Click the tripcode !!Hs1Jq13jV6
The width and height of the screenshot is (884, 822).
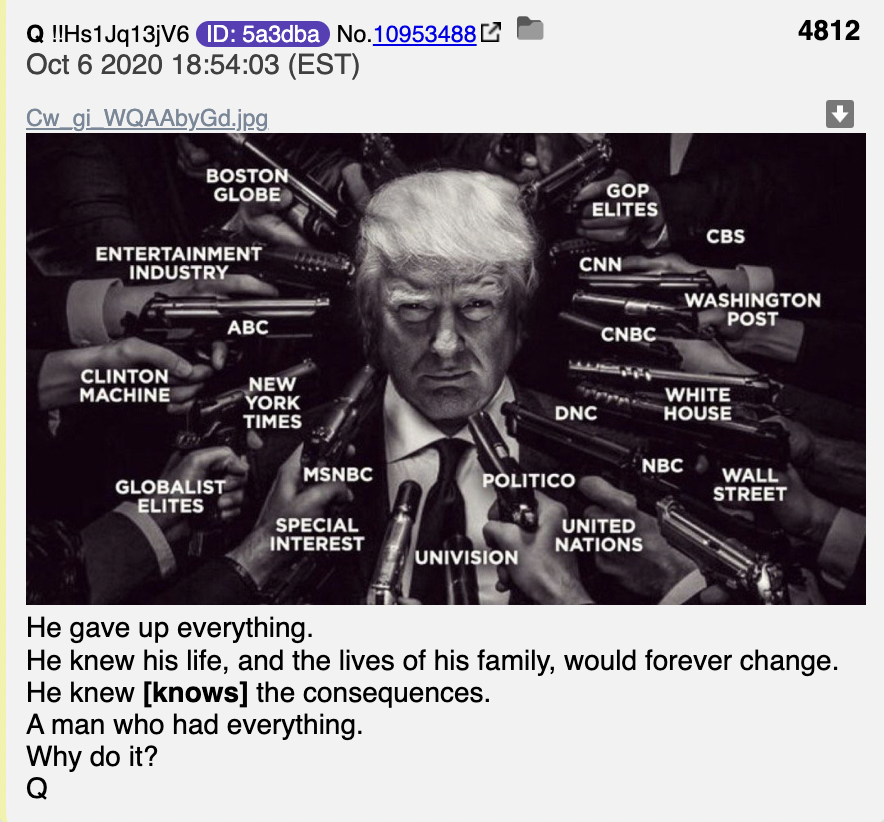(120, 34)
